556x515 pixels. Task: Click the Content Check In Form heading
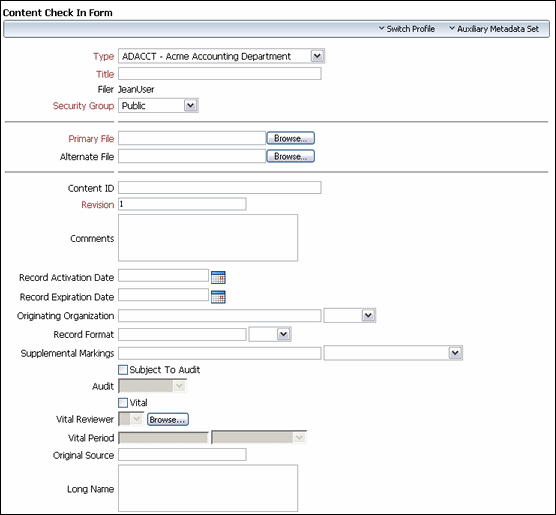pos(58,13)
